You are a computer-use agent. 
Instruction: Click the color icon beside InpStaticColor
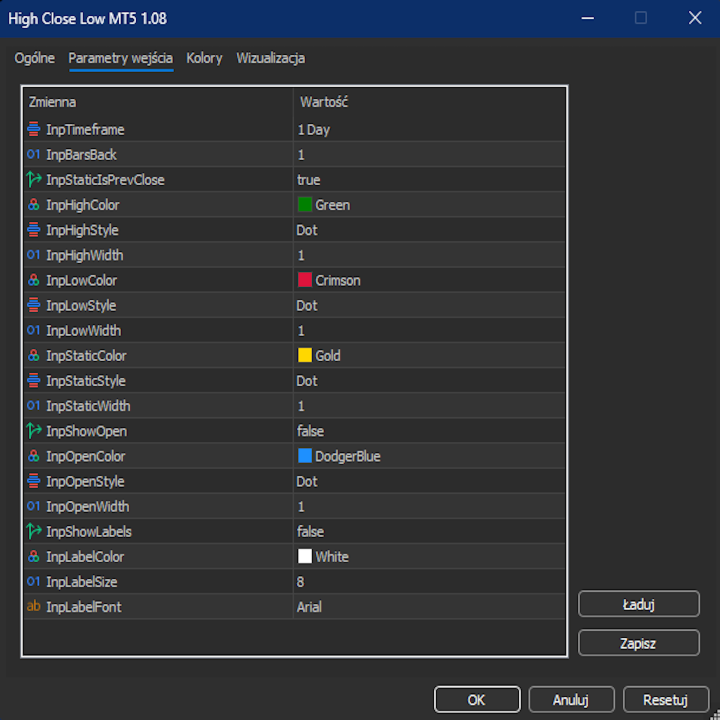point(34,355)
